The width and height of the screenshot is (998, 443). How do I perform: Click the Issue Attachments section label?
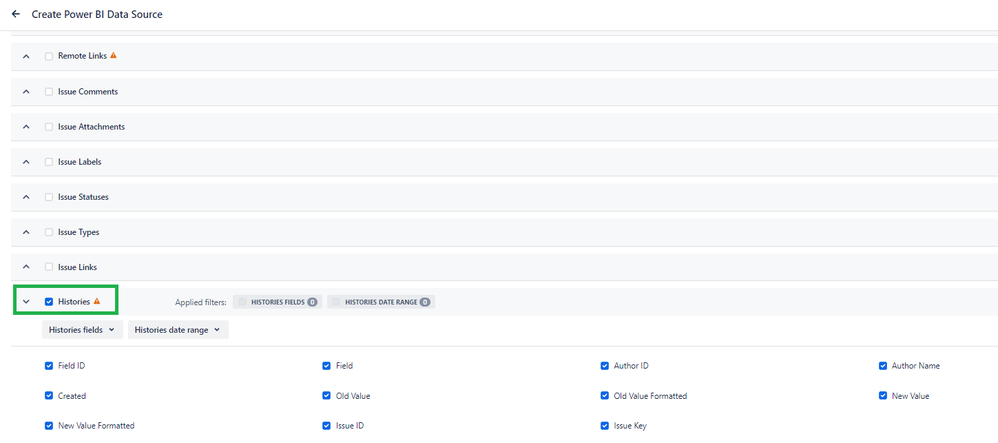tap(91, 127)
